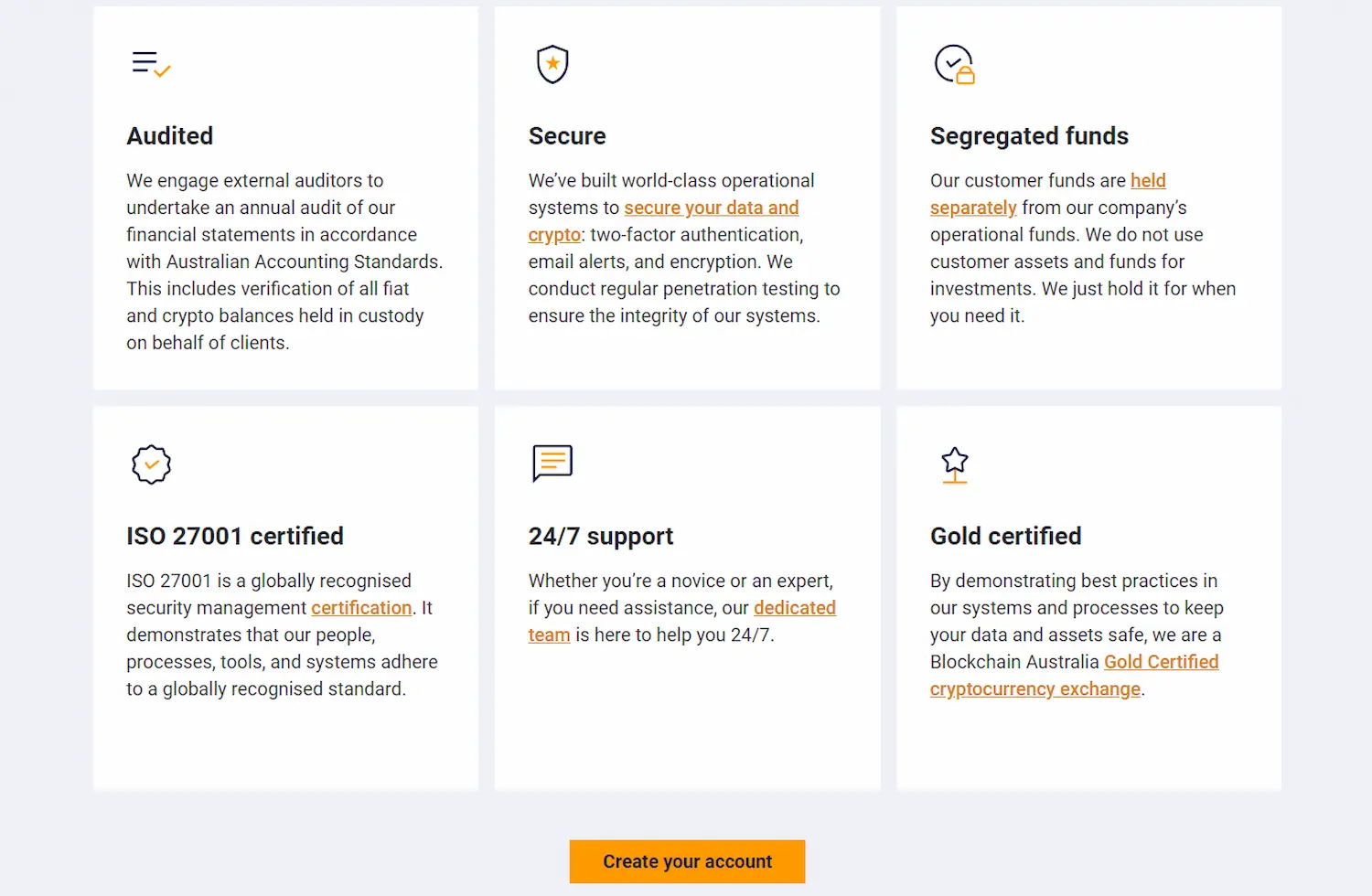Click the checklist icon above Audited
The image size is (1372, 896).
tap(151, 64)
